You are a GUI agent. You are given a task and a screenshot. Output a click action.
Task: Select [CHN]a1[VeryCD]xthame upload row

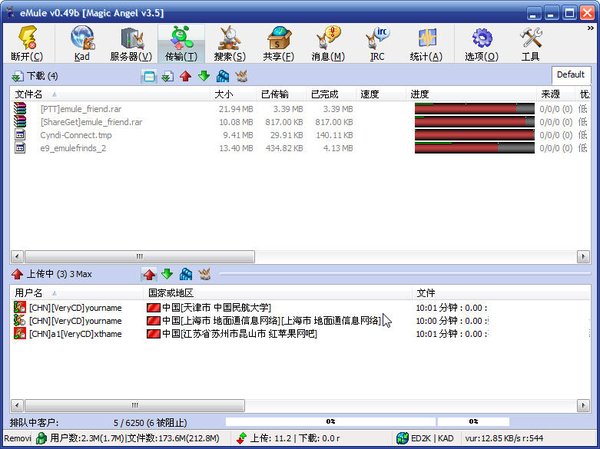click(x=300, y=334)
